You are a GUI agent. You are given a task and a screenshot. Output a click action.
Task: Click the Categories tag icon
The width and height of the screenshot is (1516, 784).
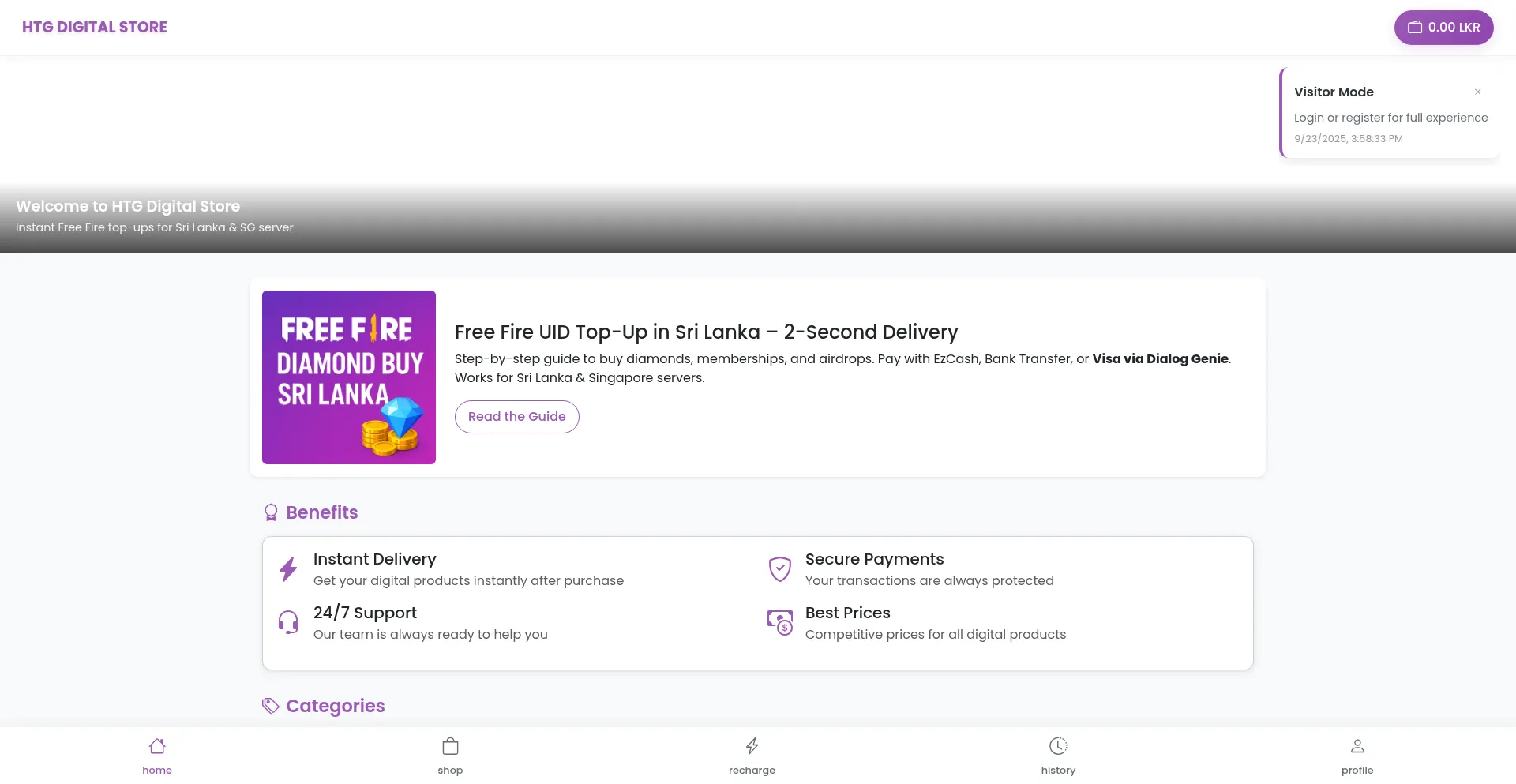(271, 706)
